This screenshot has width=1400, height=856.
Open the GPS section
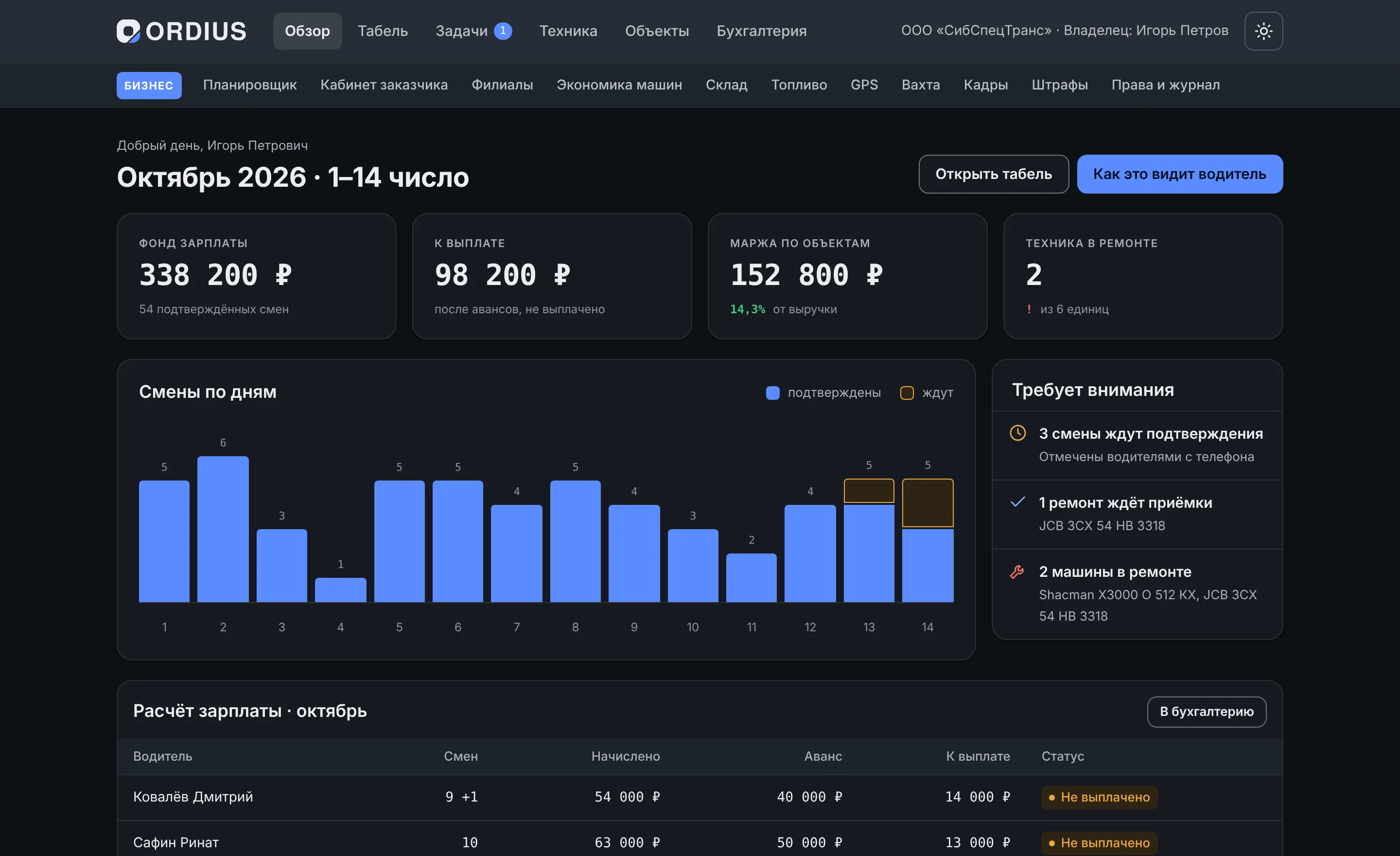[864, 85]
